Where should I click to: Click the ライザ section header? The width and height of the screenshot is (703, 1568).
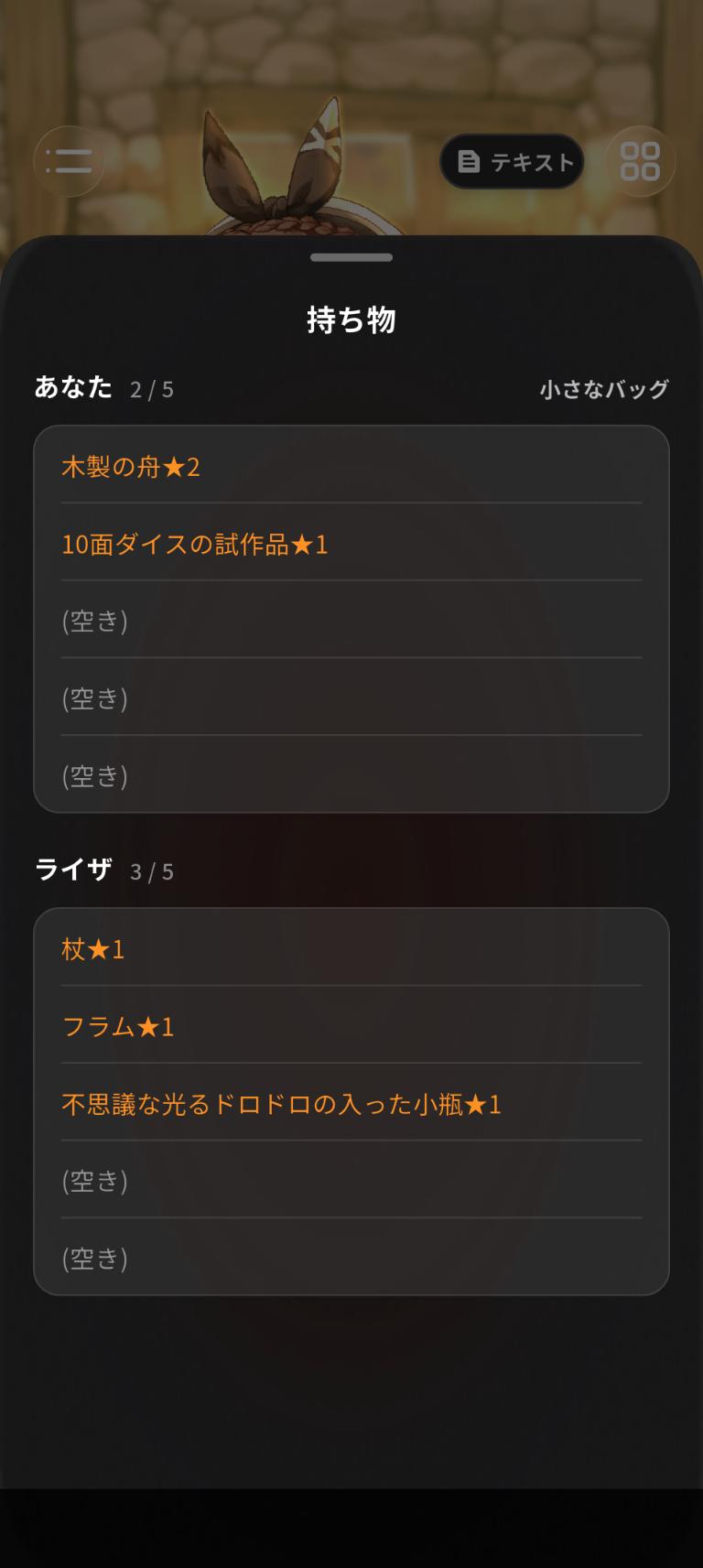coord(73,870)
